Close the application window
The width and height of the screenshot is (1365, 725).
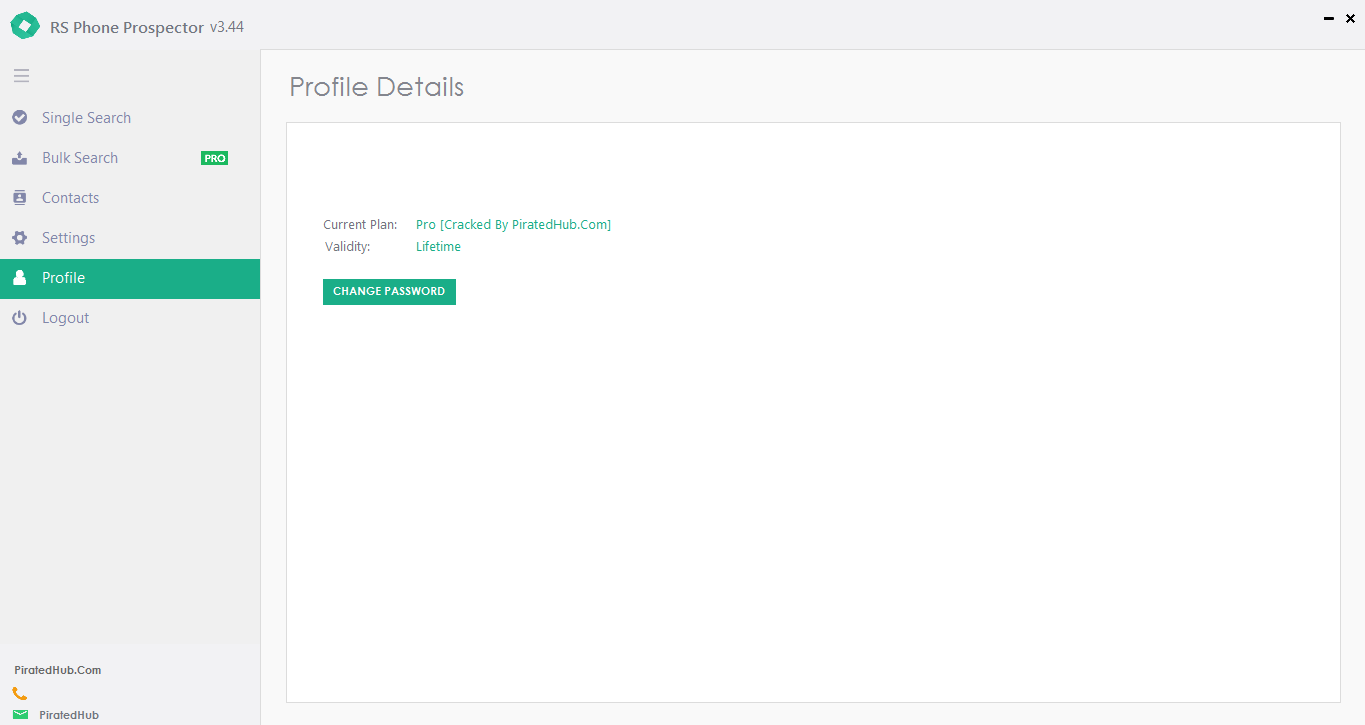[1351, 18]
